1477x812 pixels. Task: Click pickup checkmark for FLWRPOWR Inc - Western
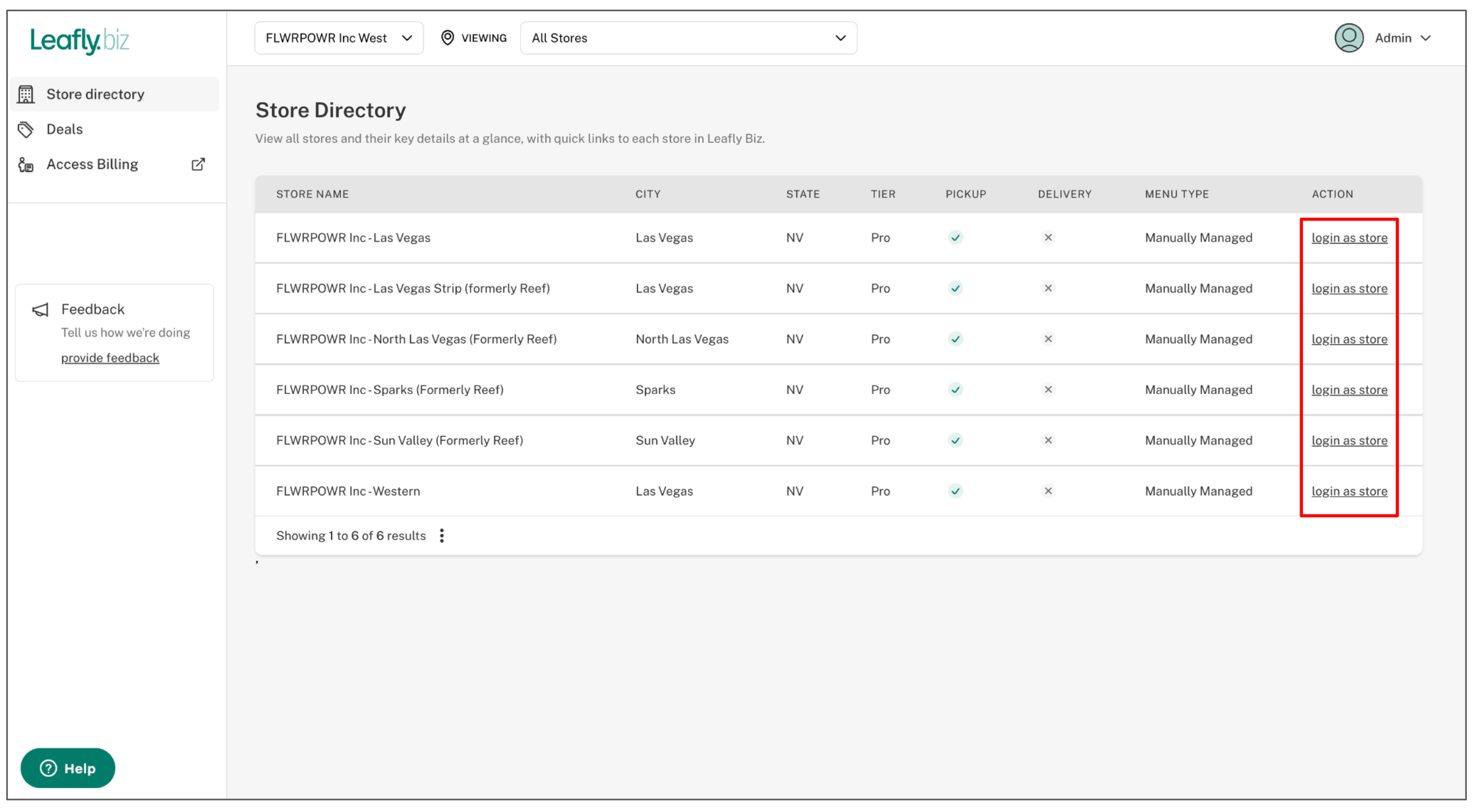[955, 491]
